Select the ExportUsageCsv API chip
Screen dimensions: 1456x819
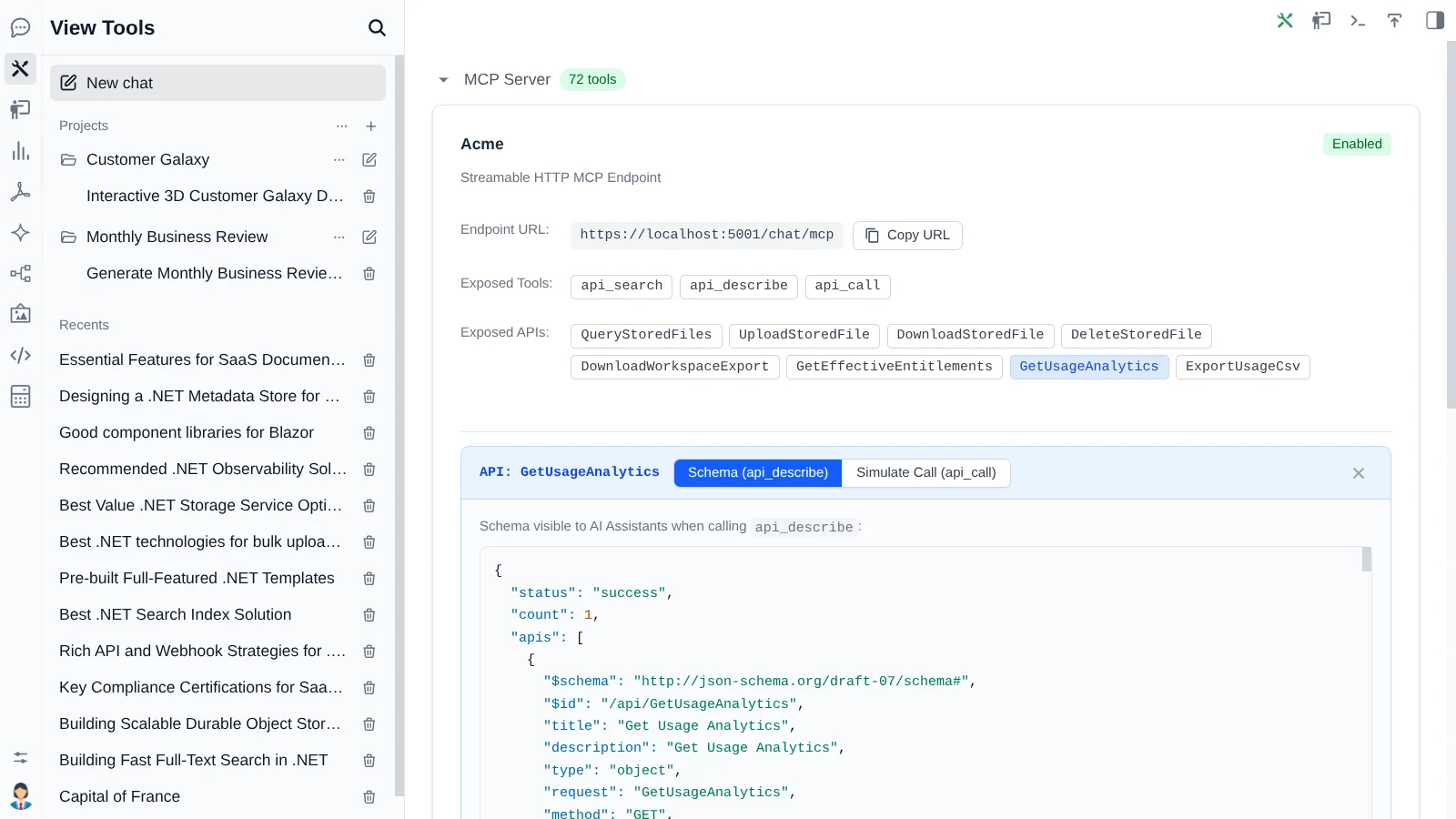[1243, 367]
